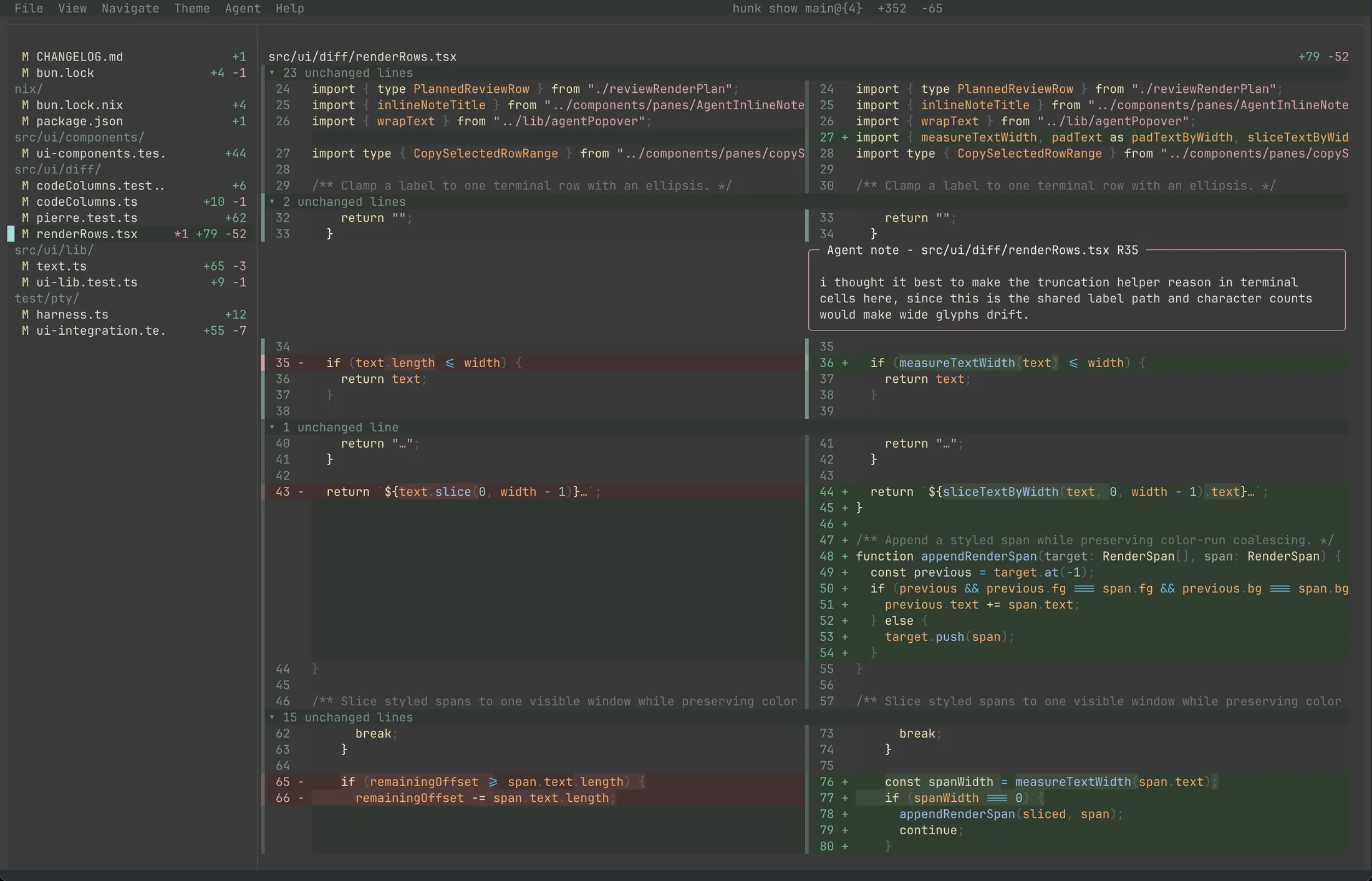The width and height of the screenshot is (1372, 881).
Task: Click added line 79 continue statement
Action: pos(1080,830)
